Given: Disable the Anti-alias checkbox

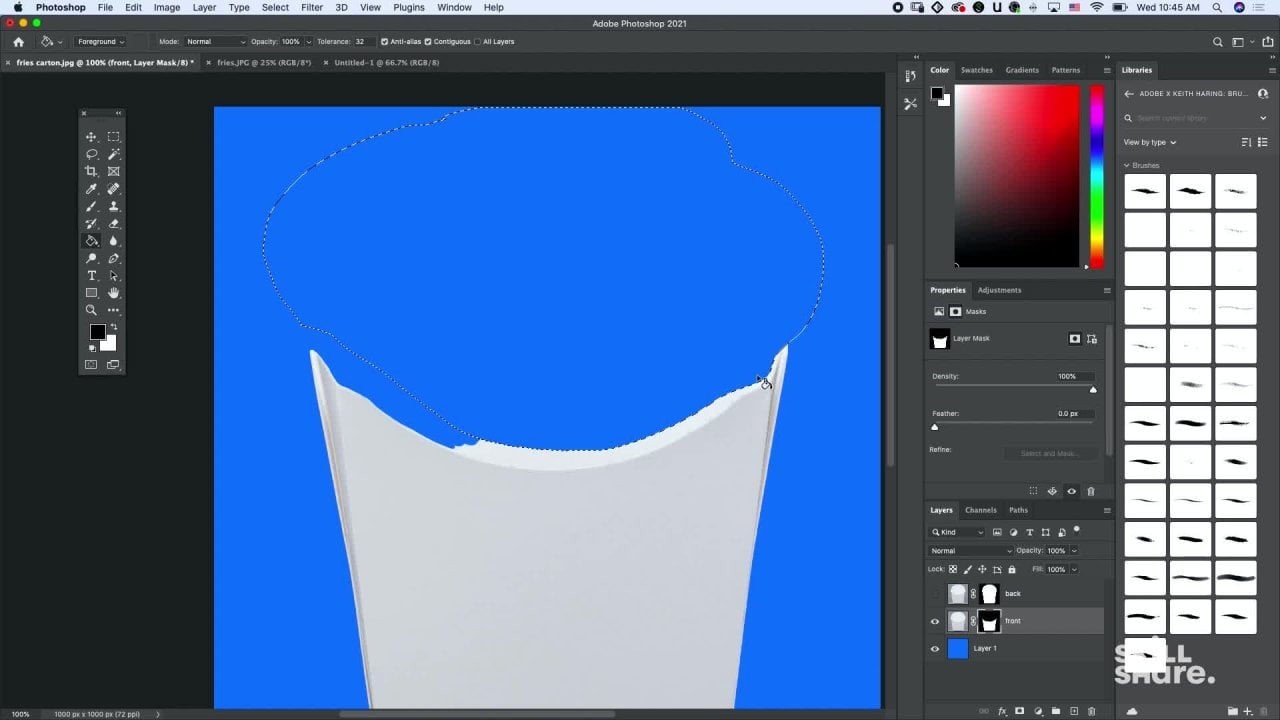Looking at the screenshot, I should coord(385,42).
